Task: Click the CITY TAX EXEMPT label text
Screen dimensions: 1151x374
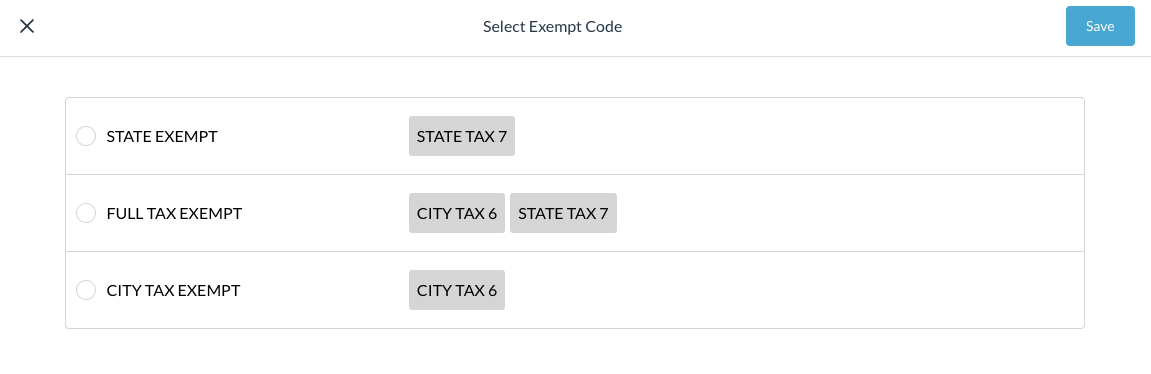Action: pos(173,291)
